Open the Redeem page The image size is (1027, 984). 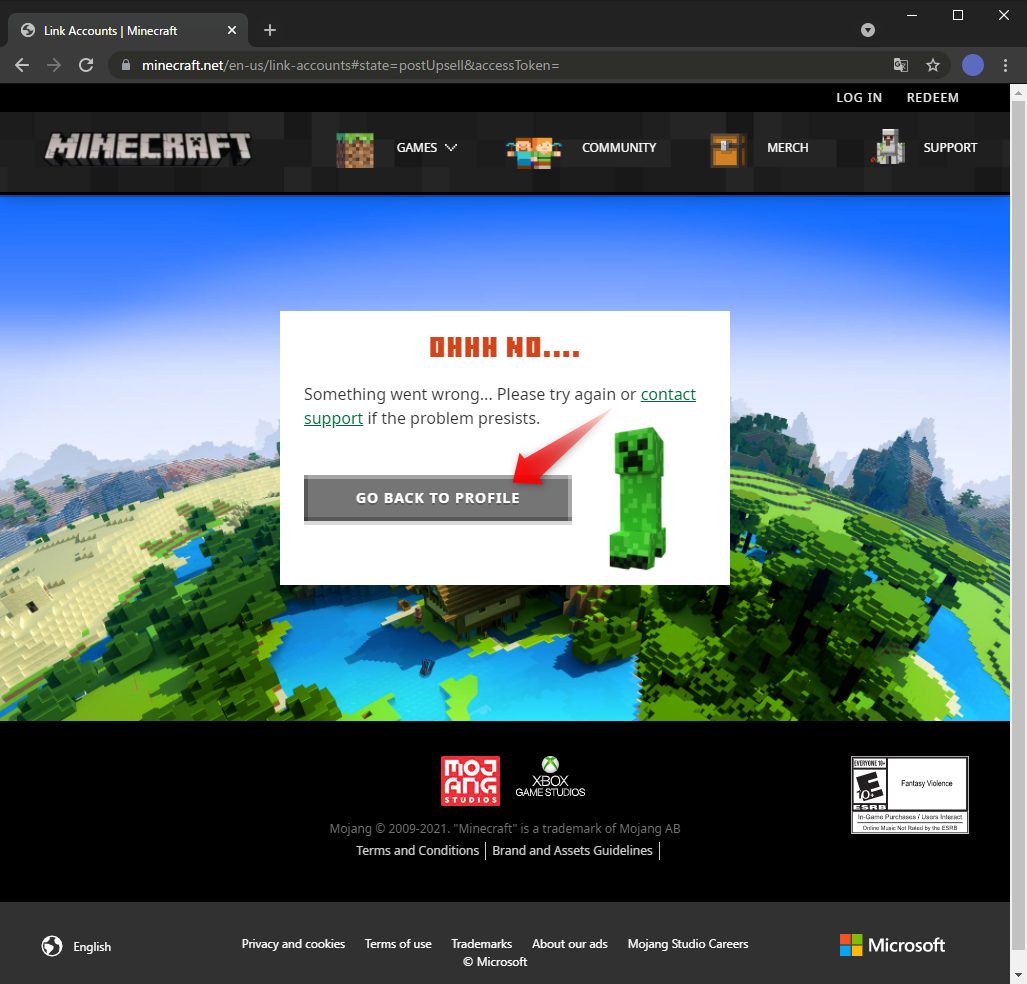(932, 97)
